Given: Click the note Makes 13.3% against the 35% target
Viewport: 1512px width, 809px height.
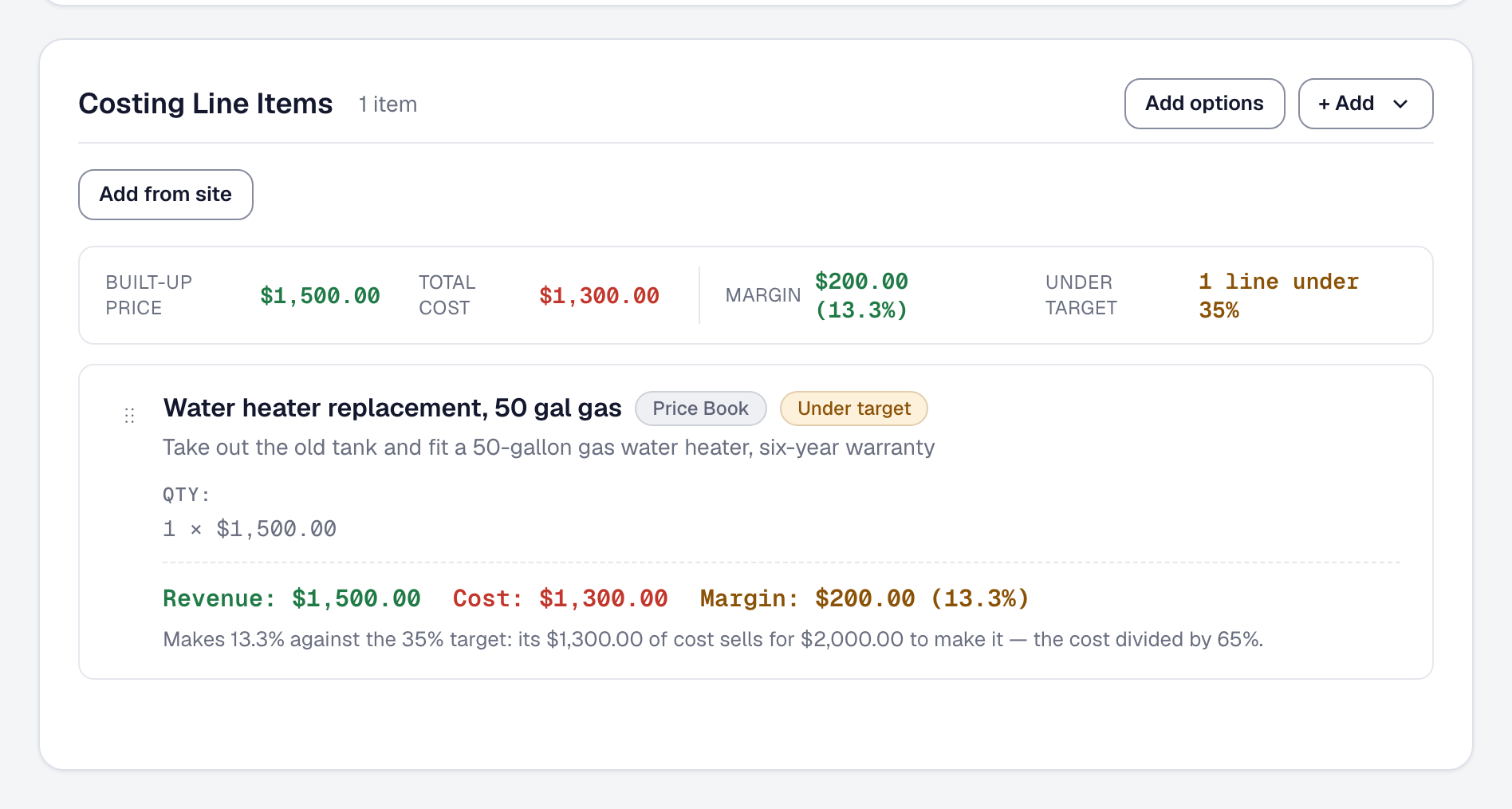Looking at the screenshot, I should (x=713, y=640).
